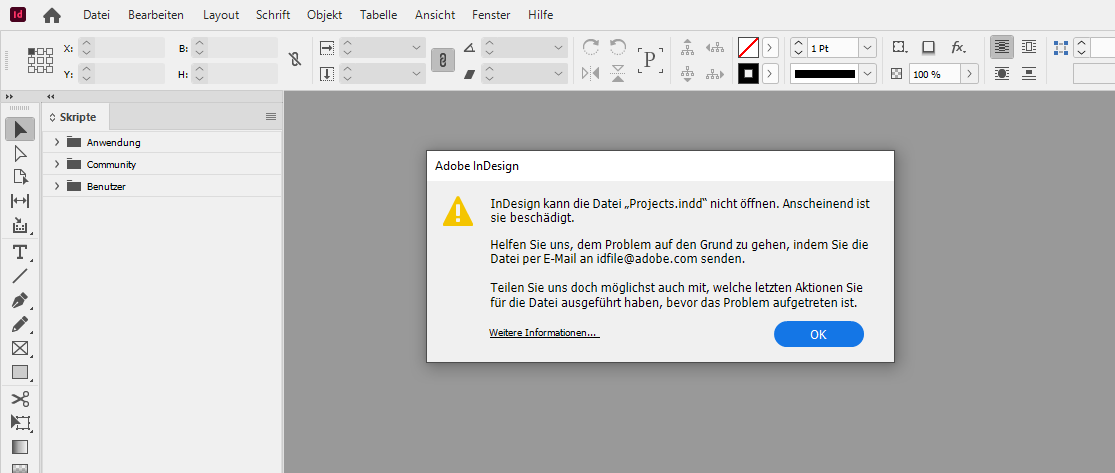
Task: Pick the Scissors tool
Action: 20,398
